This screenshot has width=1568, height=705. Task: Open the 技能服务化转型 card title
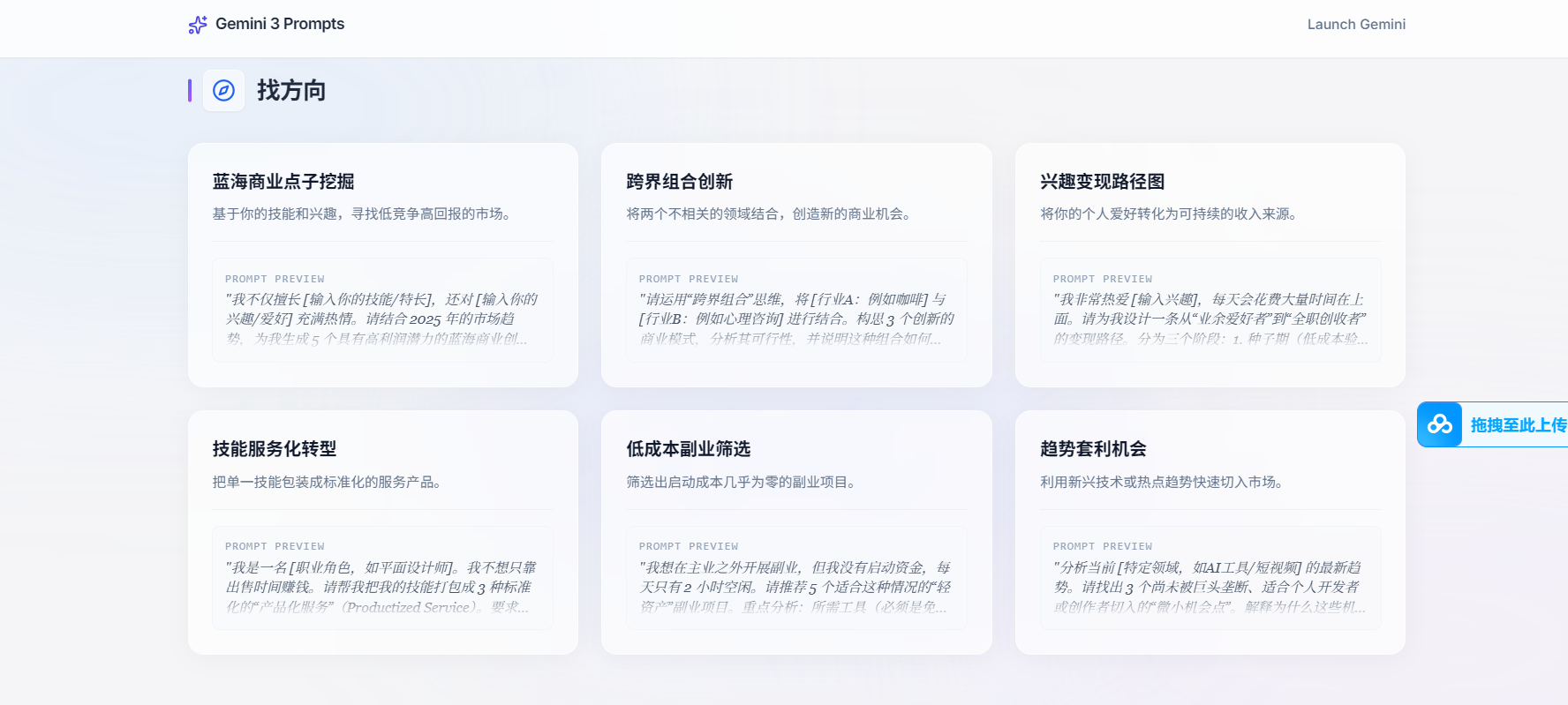click(275, 449)
